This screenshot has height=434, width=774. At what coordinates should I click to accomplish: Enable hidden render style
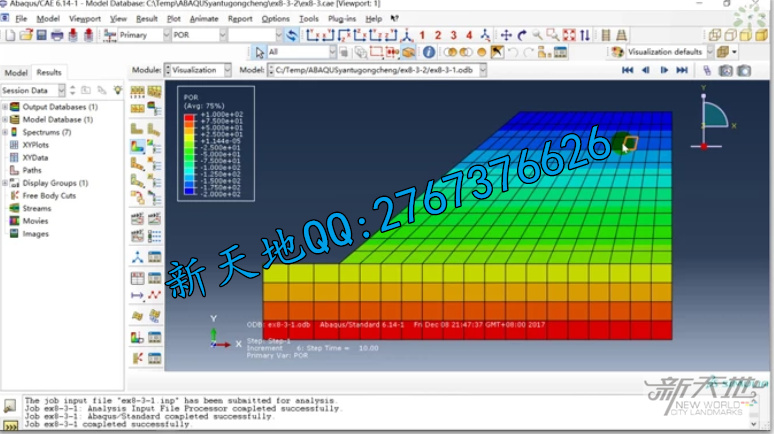[x=731, y=35]
